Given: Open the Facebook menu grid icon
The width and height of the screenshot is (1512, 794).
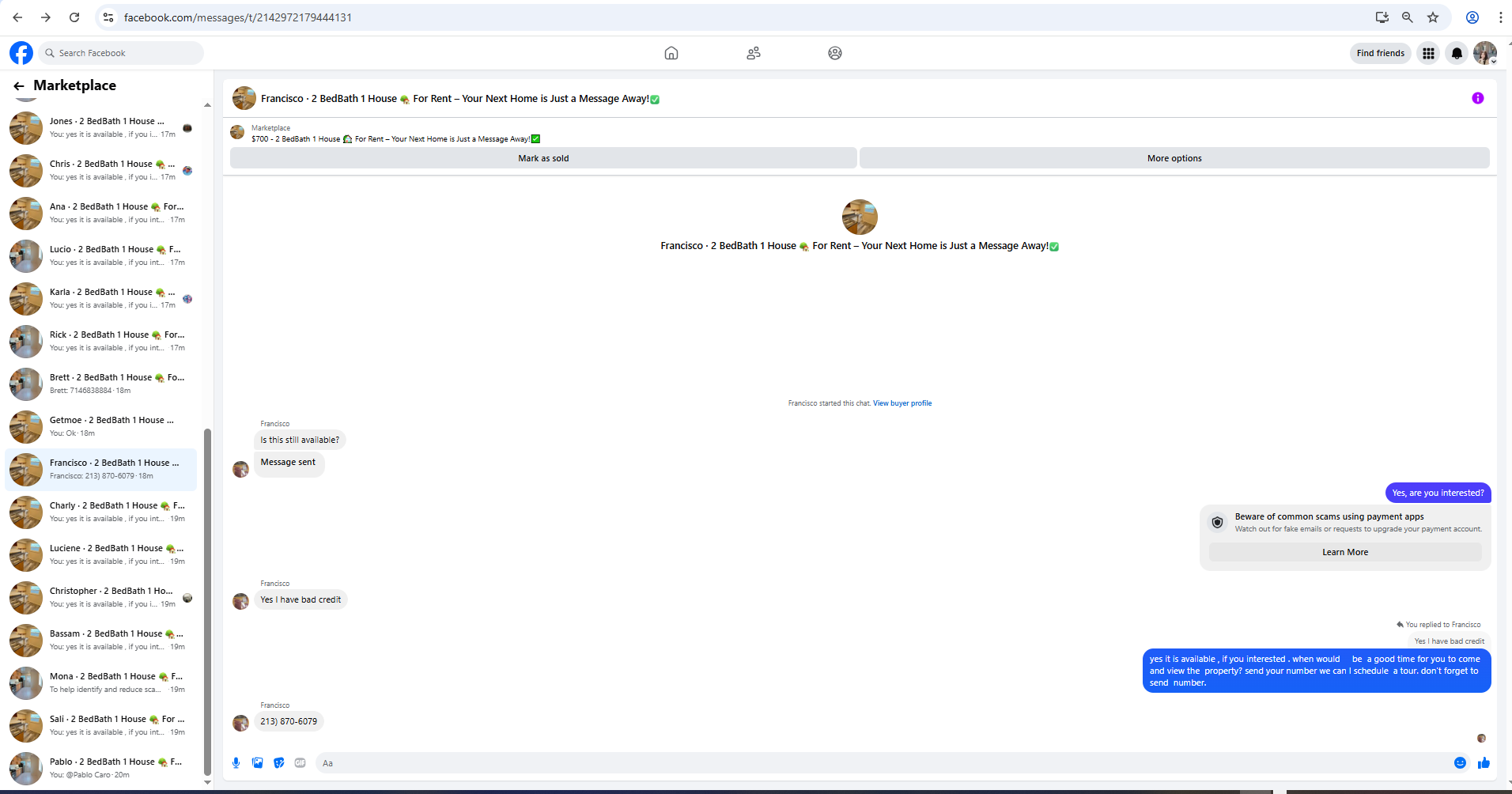Looking at the screenshot, I should (1428, 53).
